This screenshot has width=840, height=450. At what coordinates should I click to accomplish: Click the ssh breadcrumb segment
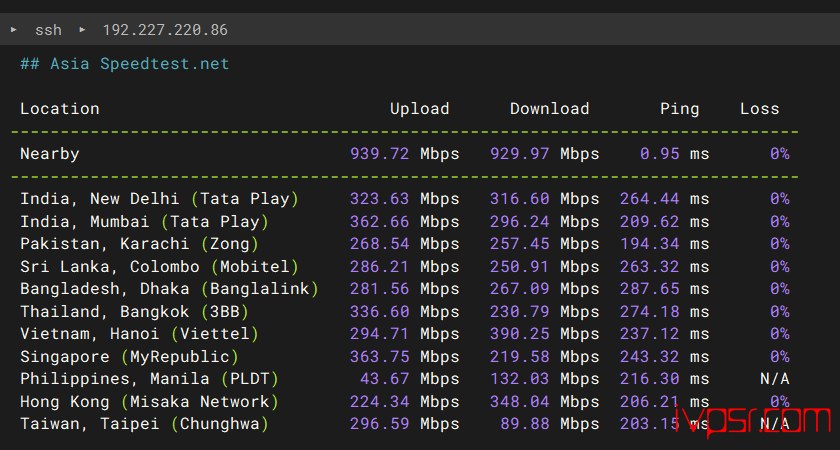coord(48,30)
